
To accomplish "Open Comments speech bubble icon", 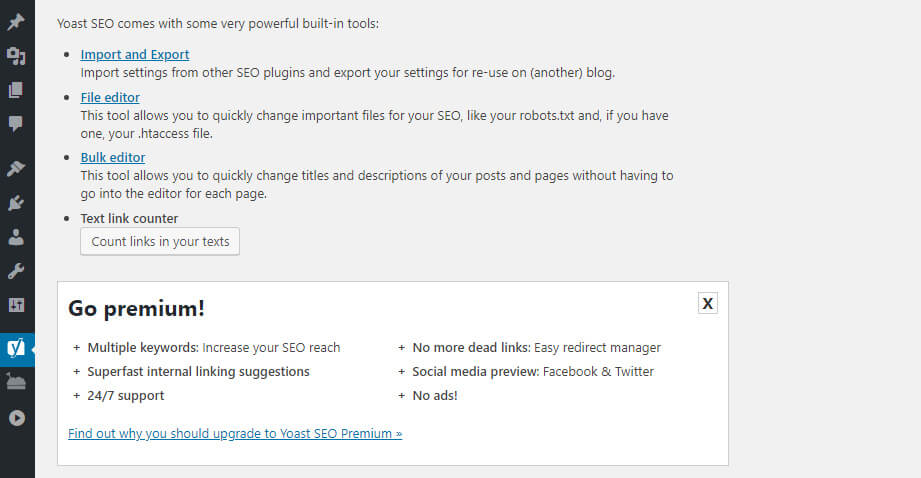I will [x=16, y=124].
